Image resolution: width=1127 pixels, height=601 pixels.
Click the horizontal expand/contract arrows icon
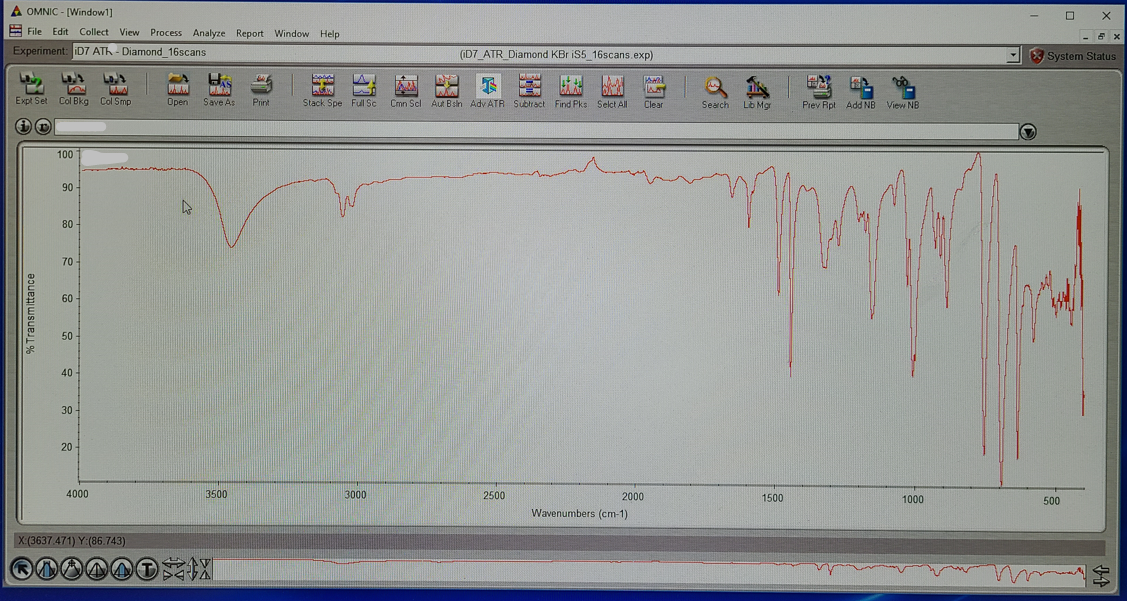click(173, 570)
